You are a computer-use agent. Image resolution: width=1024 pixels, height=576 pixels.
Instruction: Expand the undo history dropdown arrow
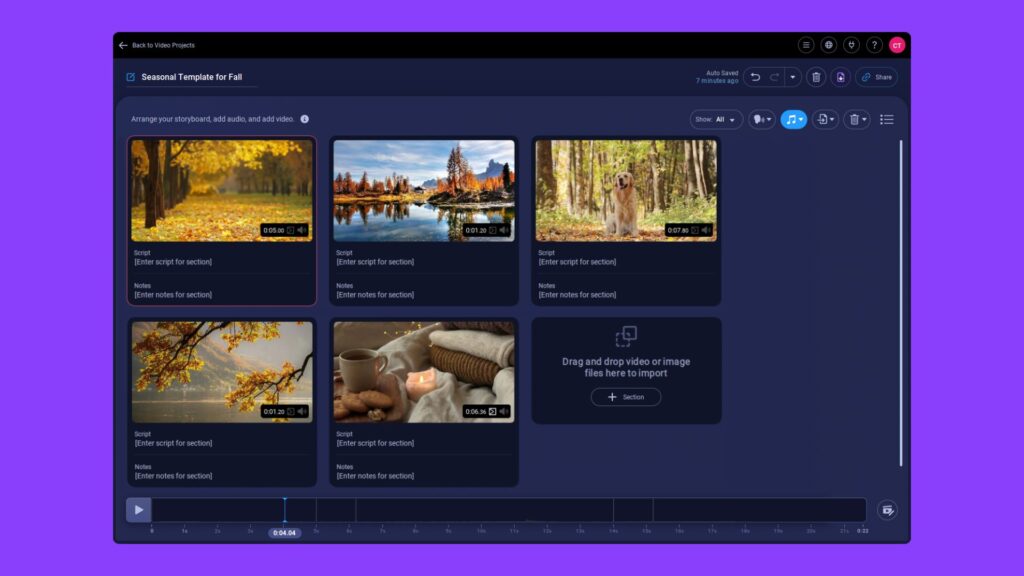point(793,77)
